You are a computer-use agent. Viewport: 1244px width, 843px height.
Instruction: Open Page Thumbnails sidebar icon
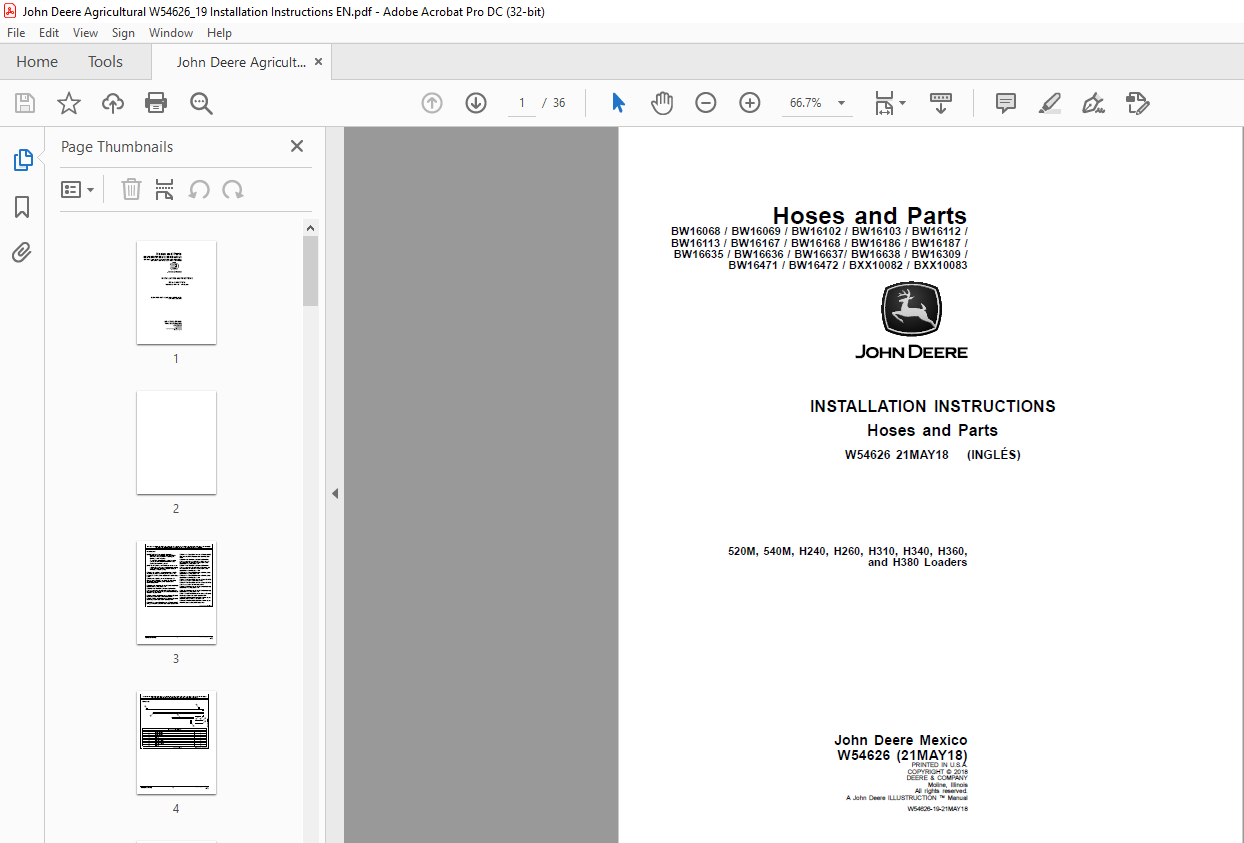pos(22,160)
